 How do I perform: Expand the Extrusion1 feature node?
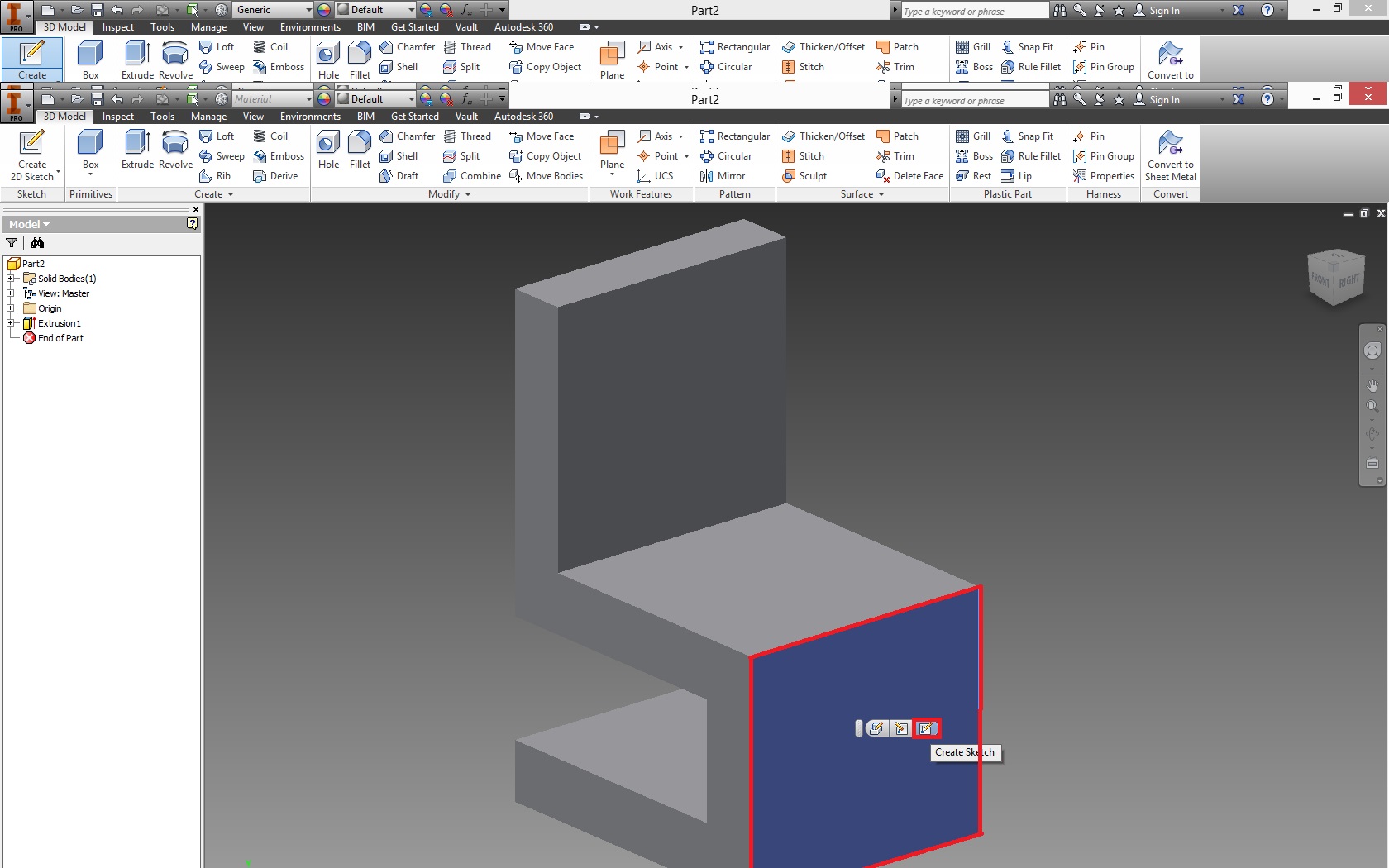coord(11,323)
